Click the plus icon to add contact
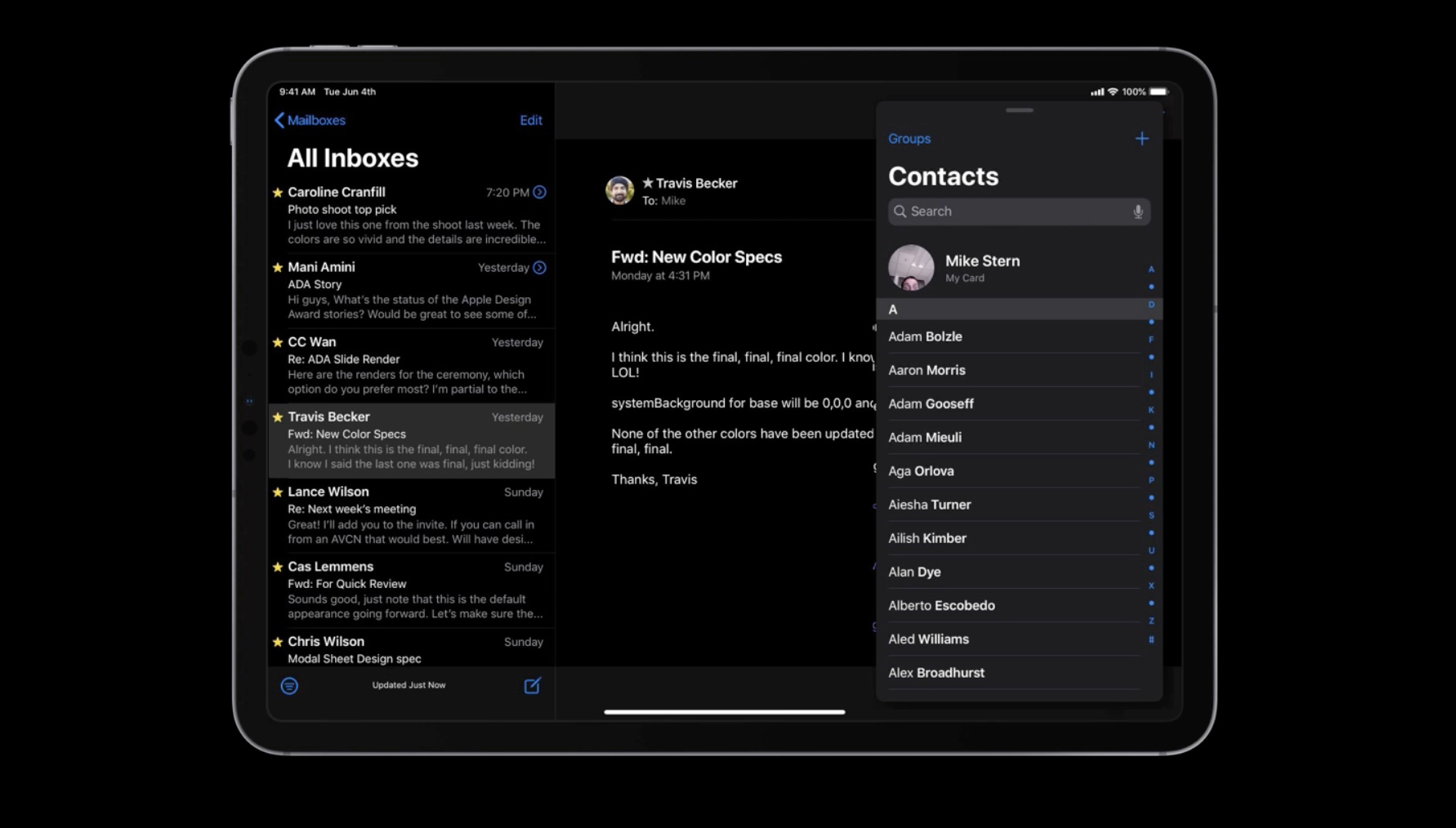This screenshot has width=1456, height=828. click(1141, 139)
